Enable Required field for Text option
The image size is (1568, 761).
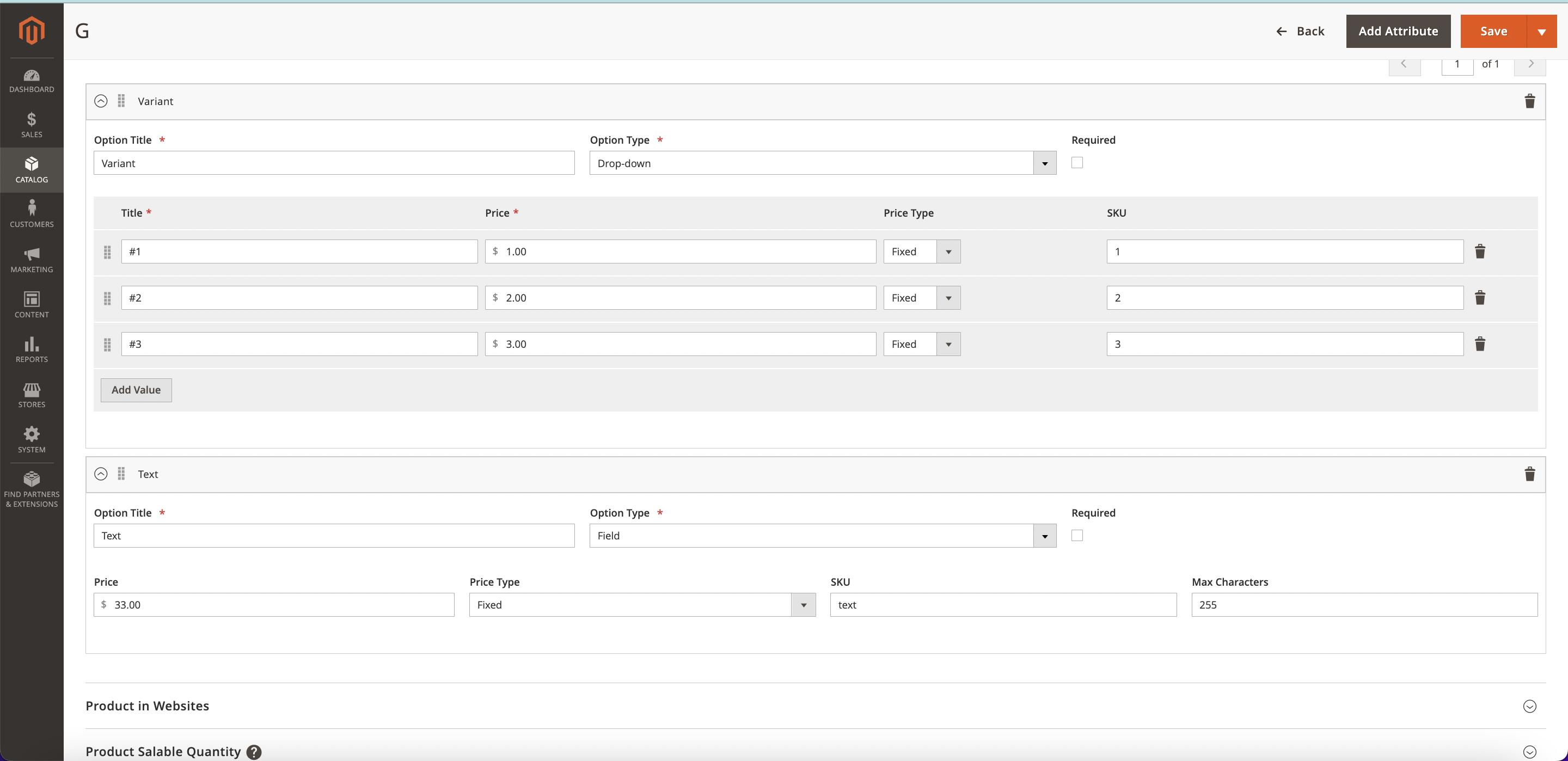1078,535
